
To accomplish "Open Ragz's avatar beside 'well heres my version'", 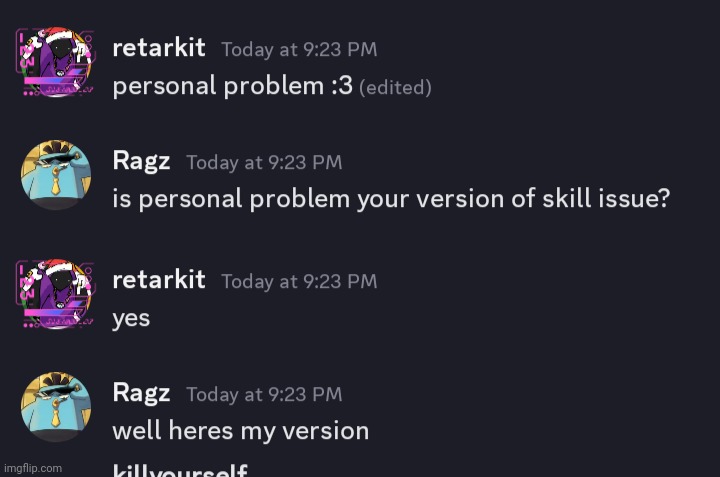I will click(x=56, y=407).
